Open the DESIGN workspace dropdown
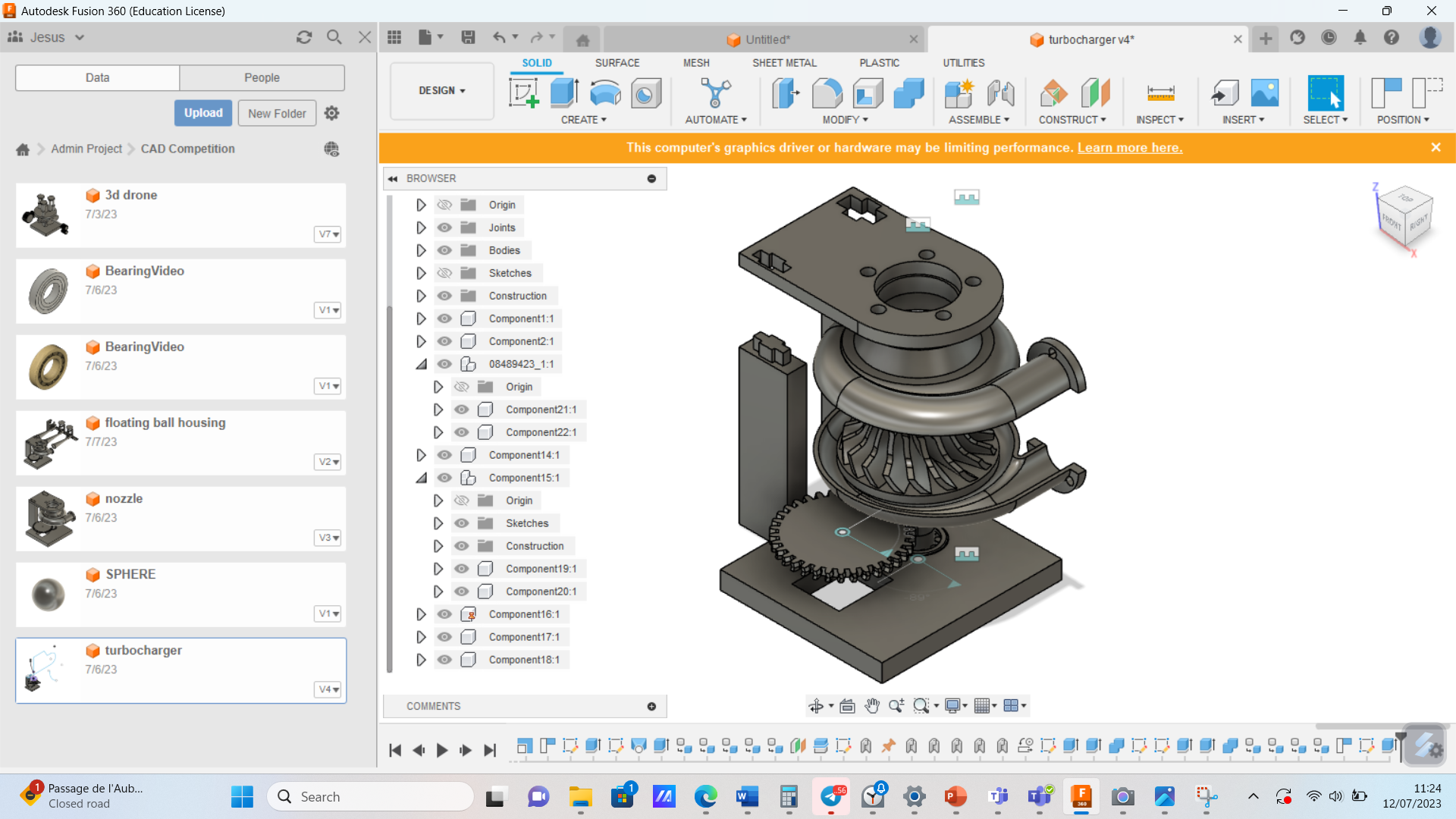1456x819 pixels. pyautogui.click(x=441, y=91)
